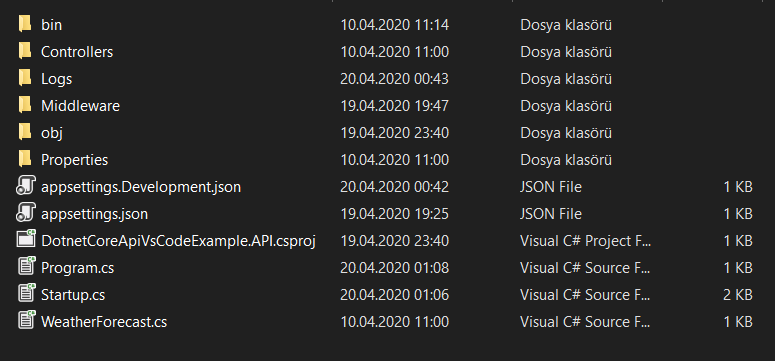Select the Startup.cs file icon
775x361 pixels.
pyautogui.click(x=27, y=295)
